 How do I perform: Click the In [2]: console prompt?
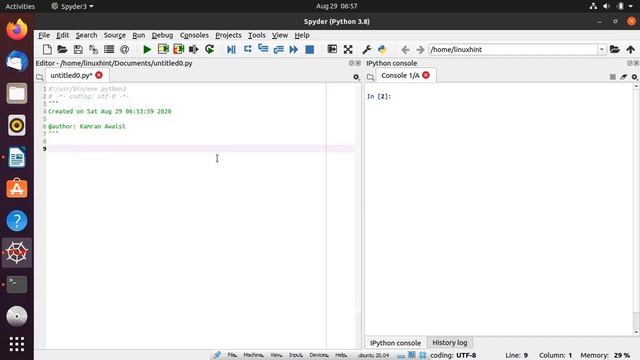(x=379, y=96)
